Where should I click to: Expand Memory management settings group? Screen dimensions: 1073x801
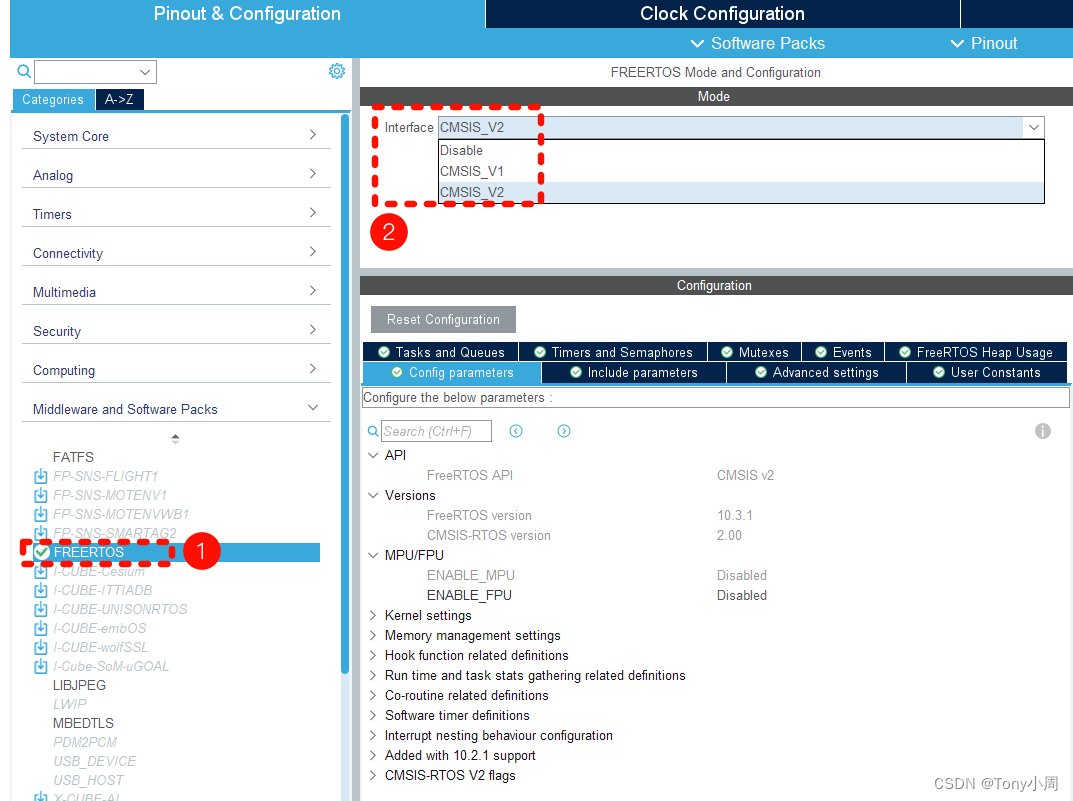click(x=373, y=635)
